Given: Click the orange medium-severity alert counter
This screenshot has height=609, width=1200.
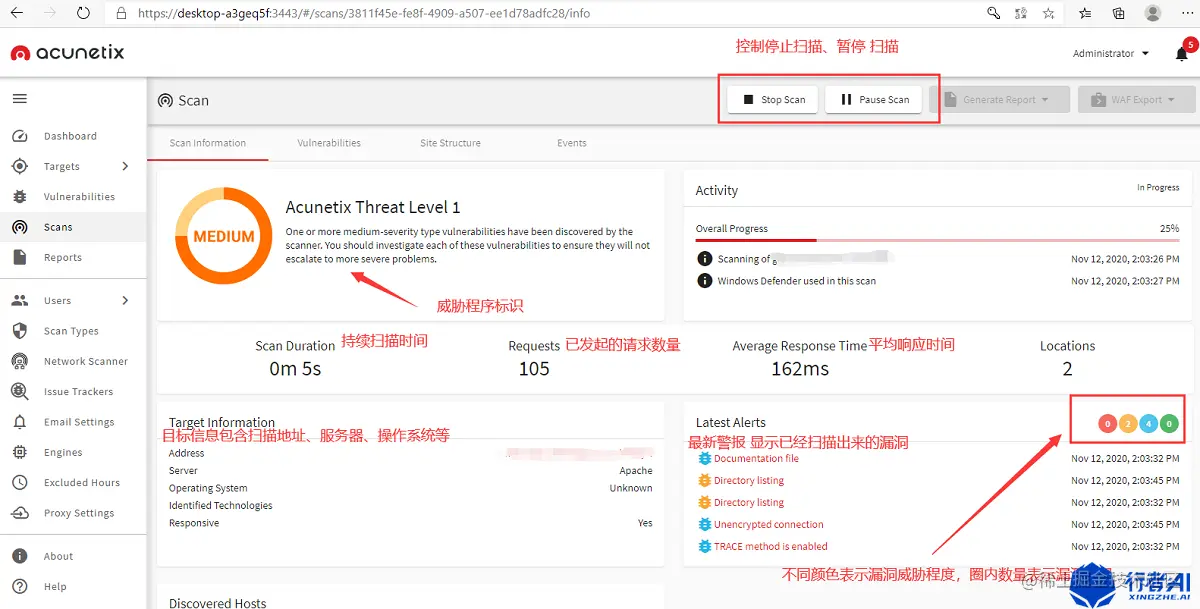Looking at the screenshot, I should coord(1128,424).
